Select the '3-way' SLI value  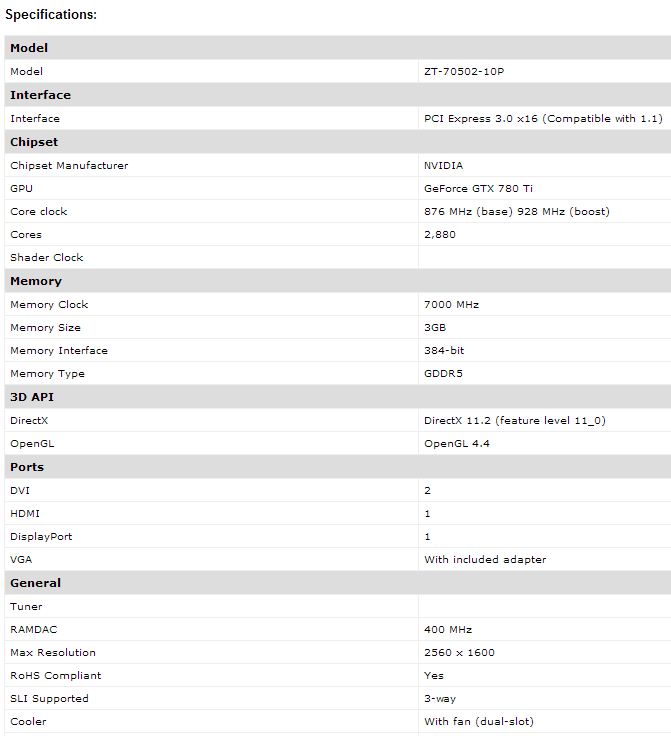tap(440, 698)
